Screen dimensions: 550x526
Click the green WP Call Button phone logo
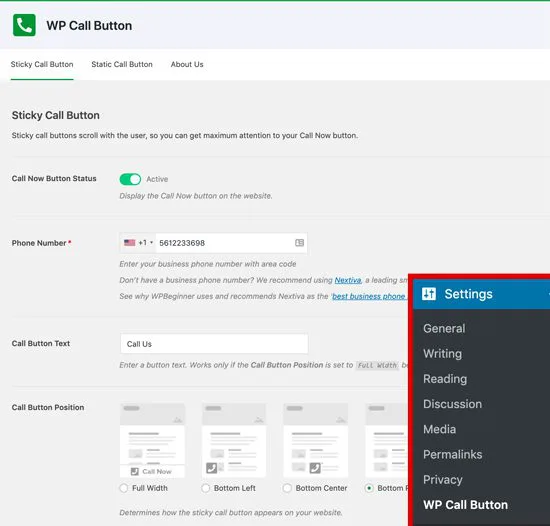(x=24, y=25)
